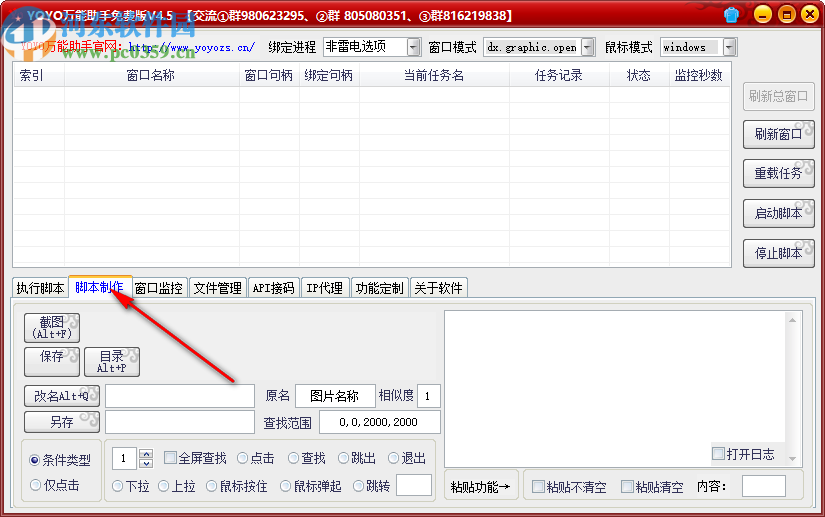Click the 索引 column header
This screenshot has height=517, width=825.
tap(39, 76)
